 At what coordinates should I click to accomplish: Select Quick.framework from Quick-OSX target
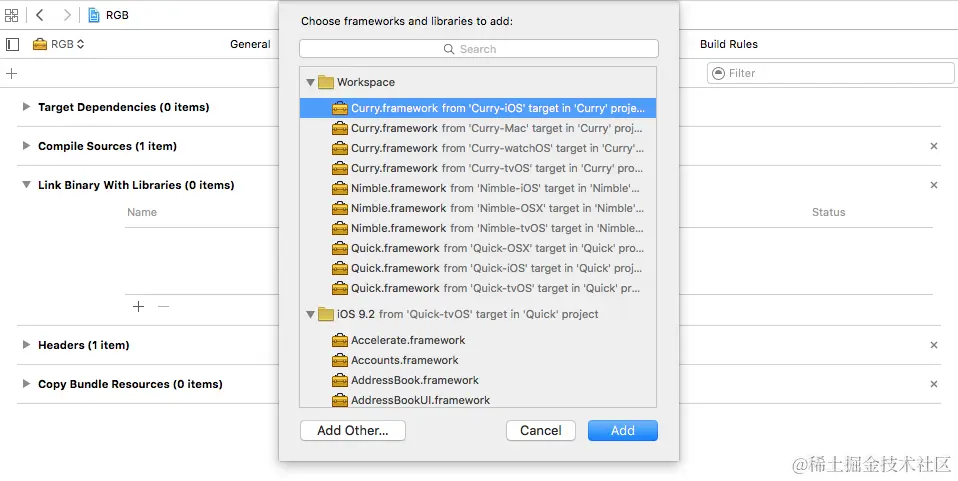(478, 248)
